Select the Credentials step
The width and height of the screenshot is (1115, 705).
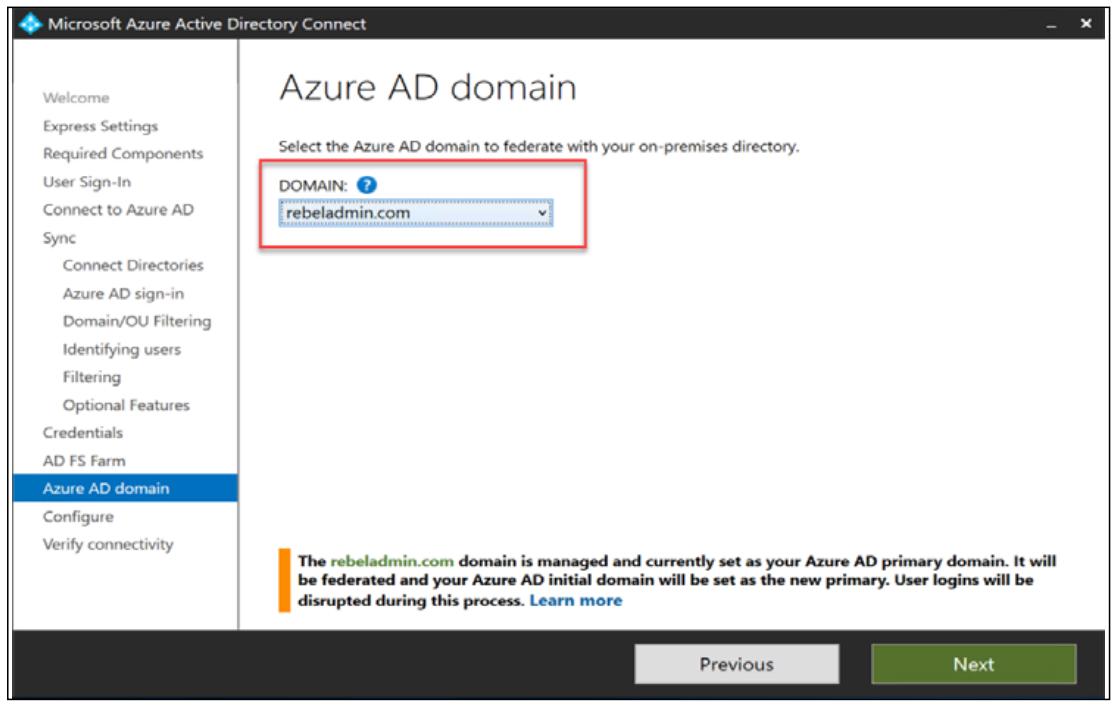pyautogui.click(x=82, y=433)
